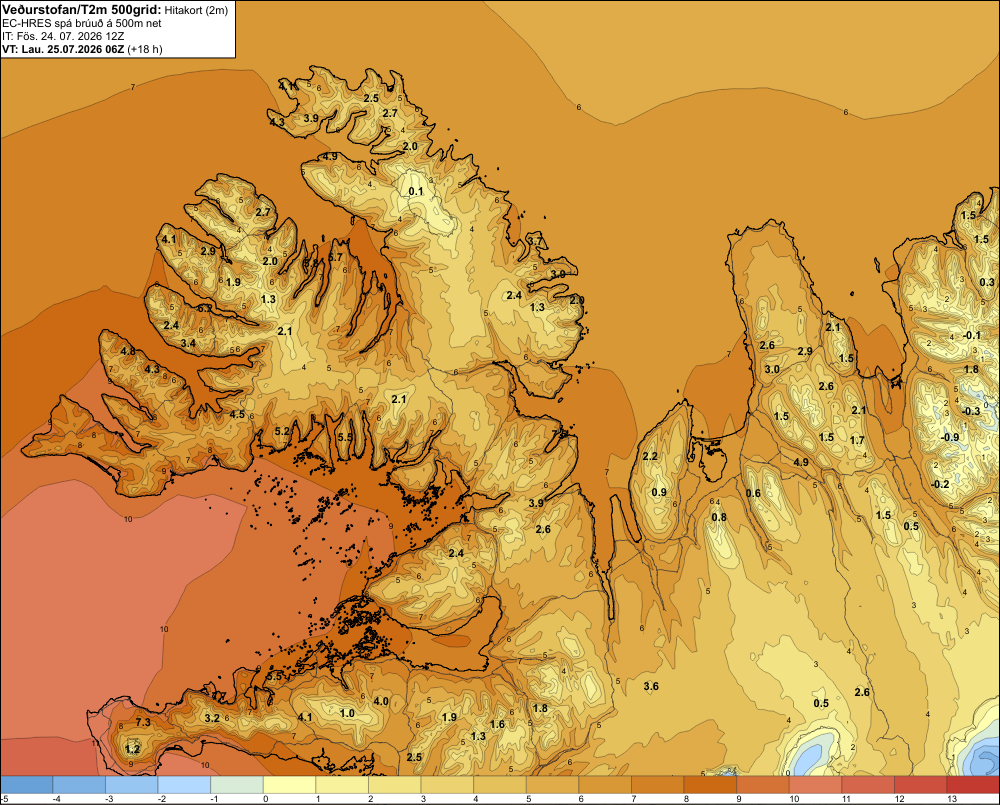Click the legend scale label '7'
The width and height of the screenshot is (1000, 805).
633,799
